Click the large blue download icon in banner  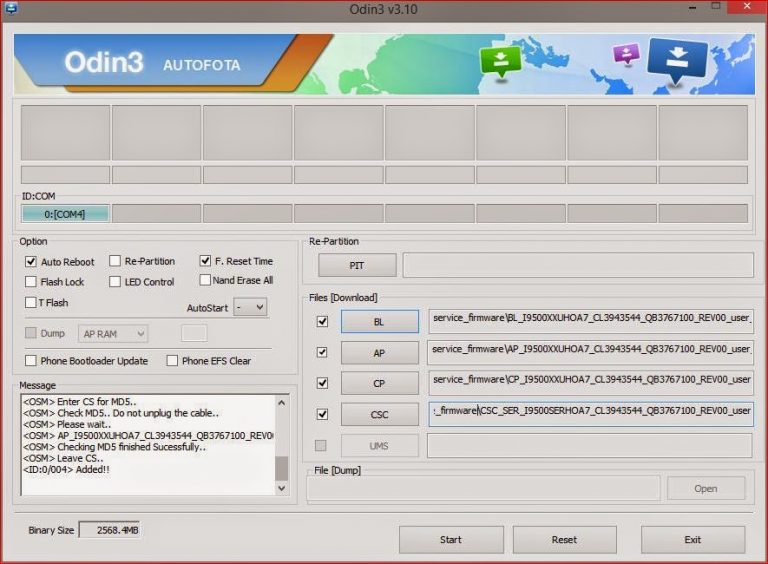pyautogui.click(x=677, y=60)
